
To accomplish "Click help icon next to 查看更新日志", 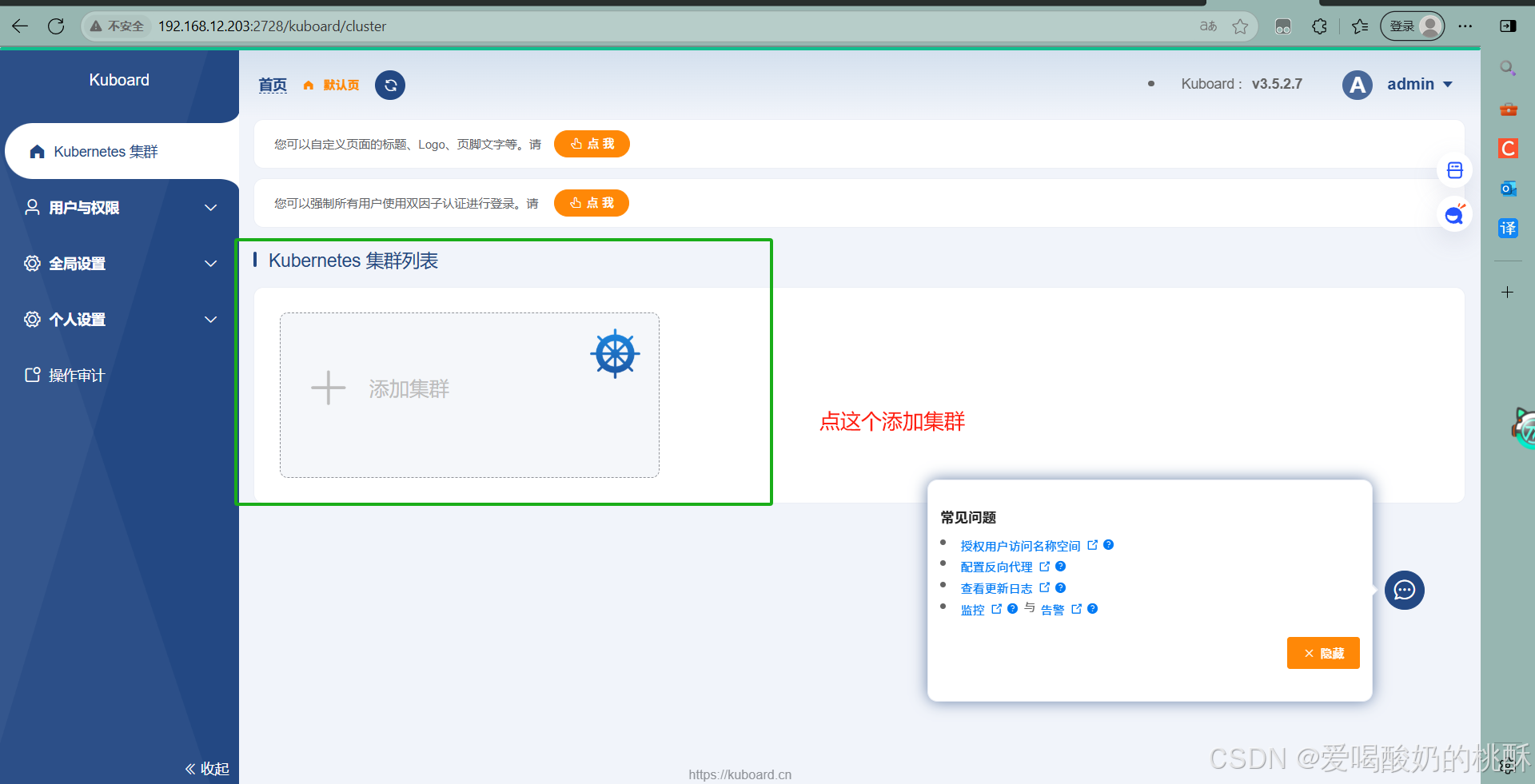I will click(x=1060, y=587).
